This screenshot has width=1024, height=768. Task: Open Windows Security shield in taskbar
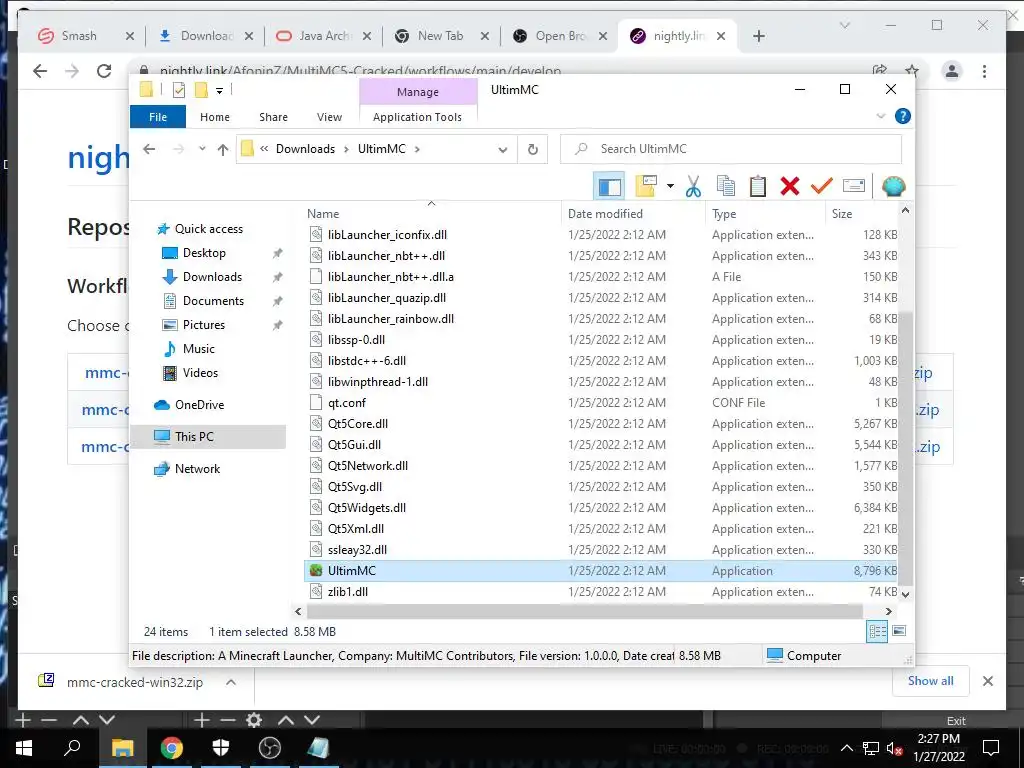click(221, 748)
